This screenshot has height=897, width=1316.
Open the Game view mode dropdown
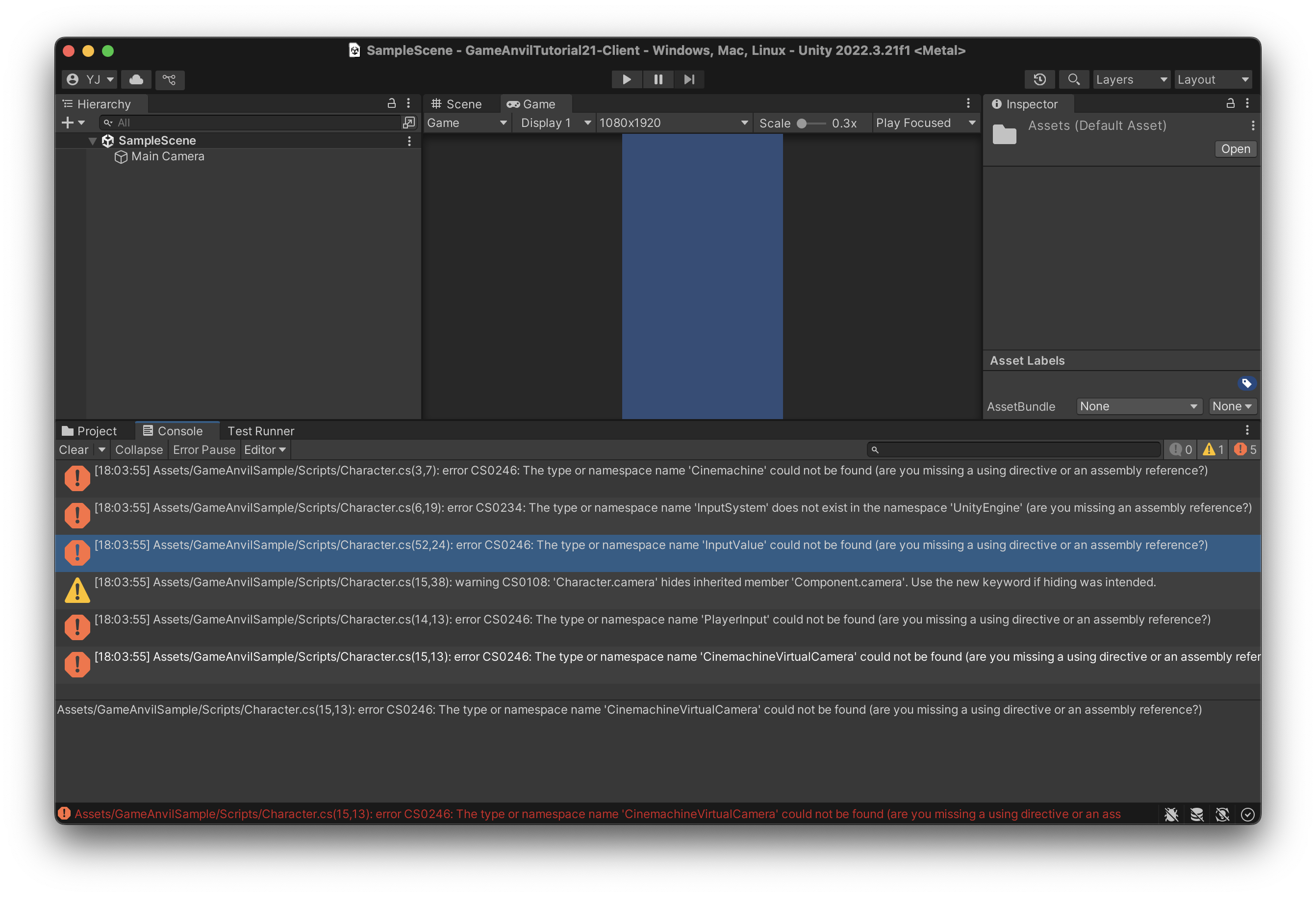click(x=467, y=123)
